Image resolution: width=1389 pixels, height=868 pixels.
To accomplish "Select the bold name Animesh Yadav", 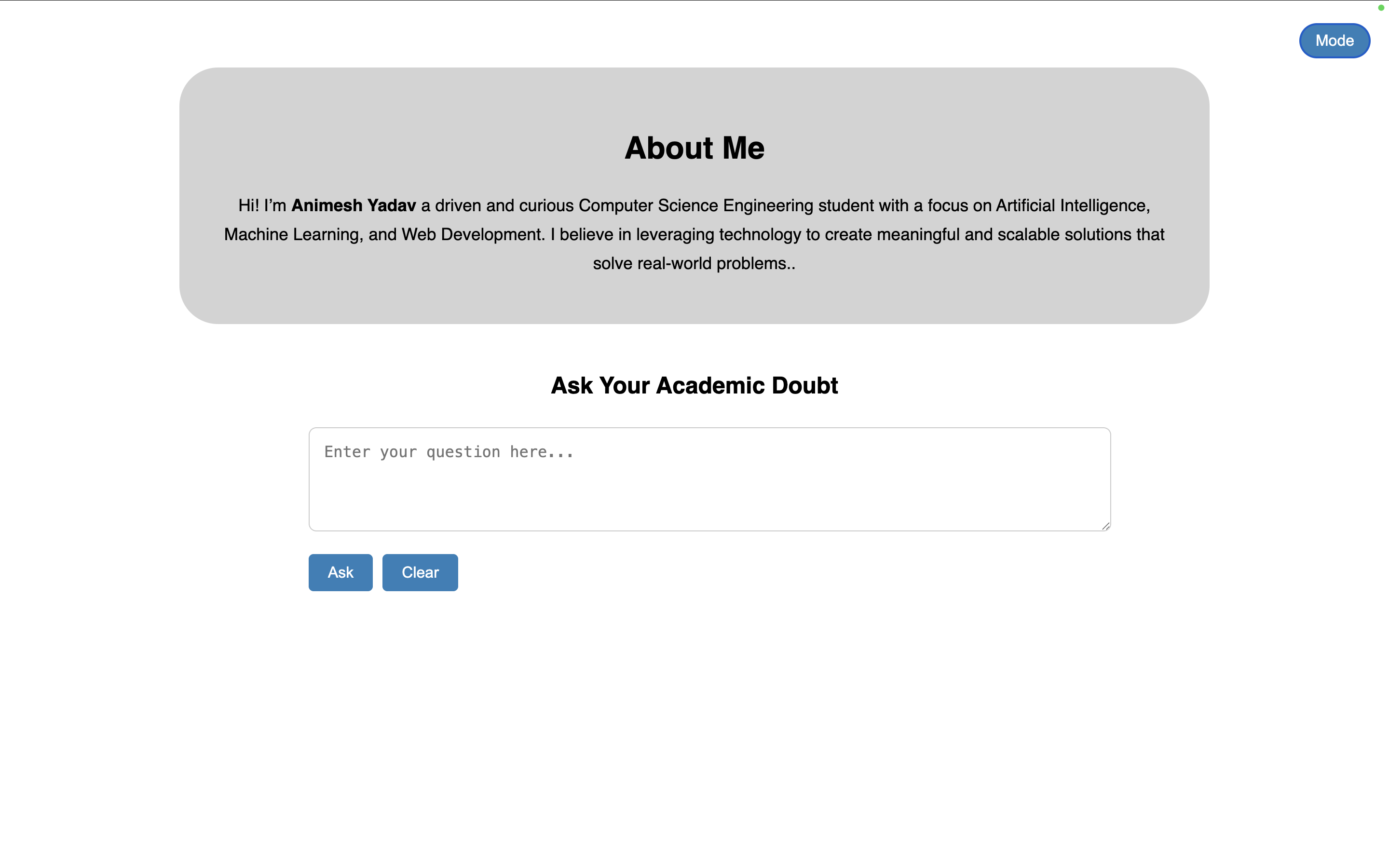I will coord(354,205).
